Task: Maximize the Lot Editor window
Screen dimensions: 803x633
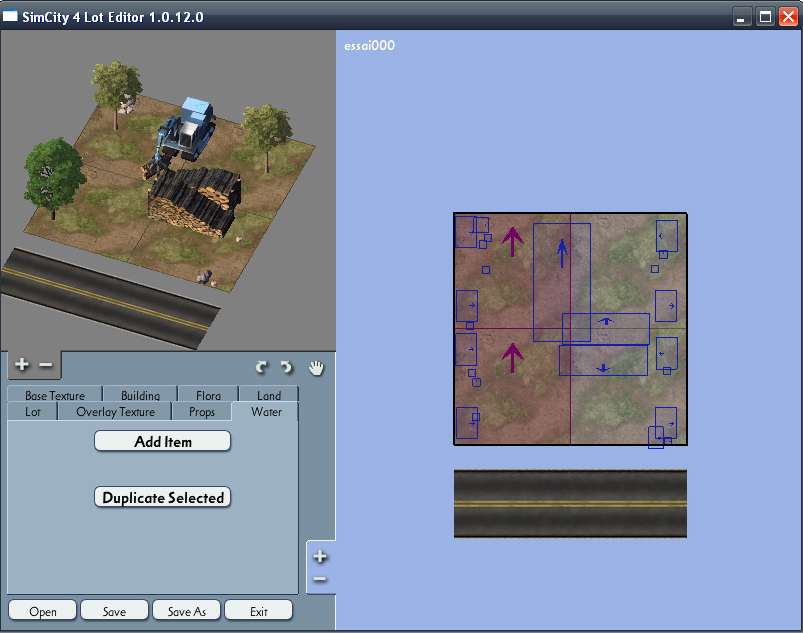Action: coord(765,16)
